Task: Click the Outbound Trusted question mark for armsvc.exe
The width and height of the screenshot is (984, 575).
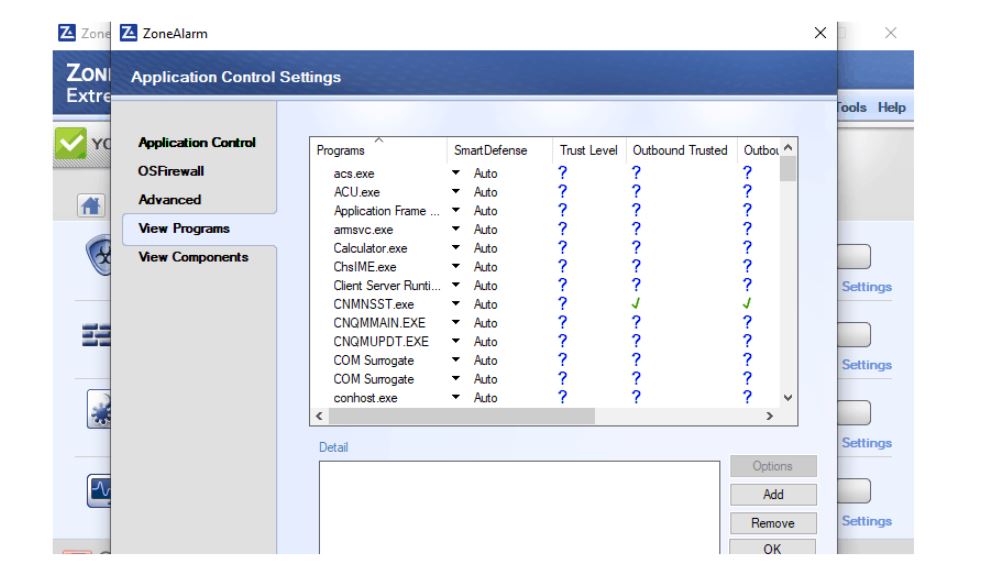Action: [x=636, y=228]
